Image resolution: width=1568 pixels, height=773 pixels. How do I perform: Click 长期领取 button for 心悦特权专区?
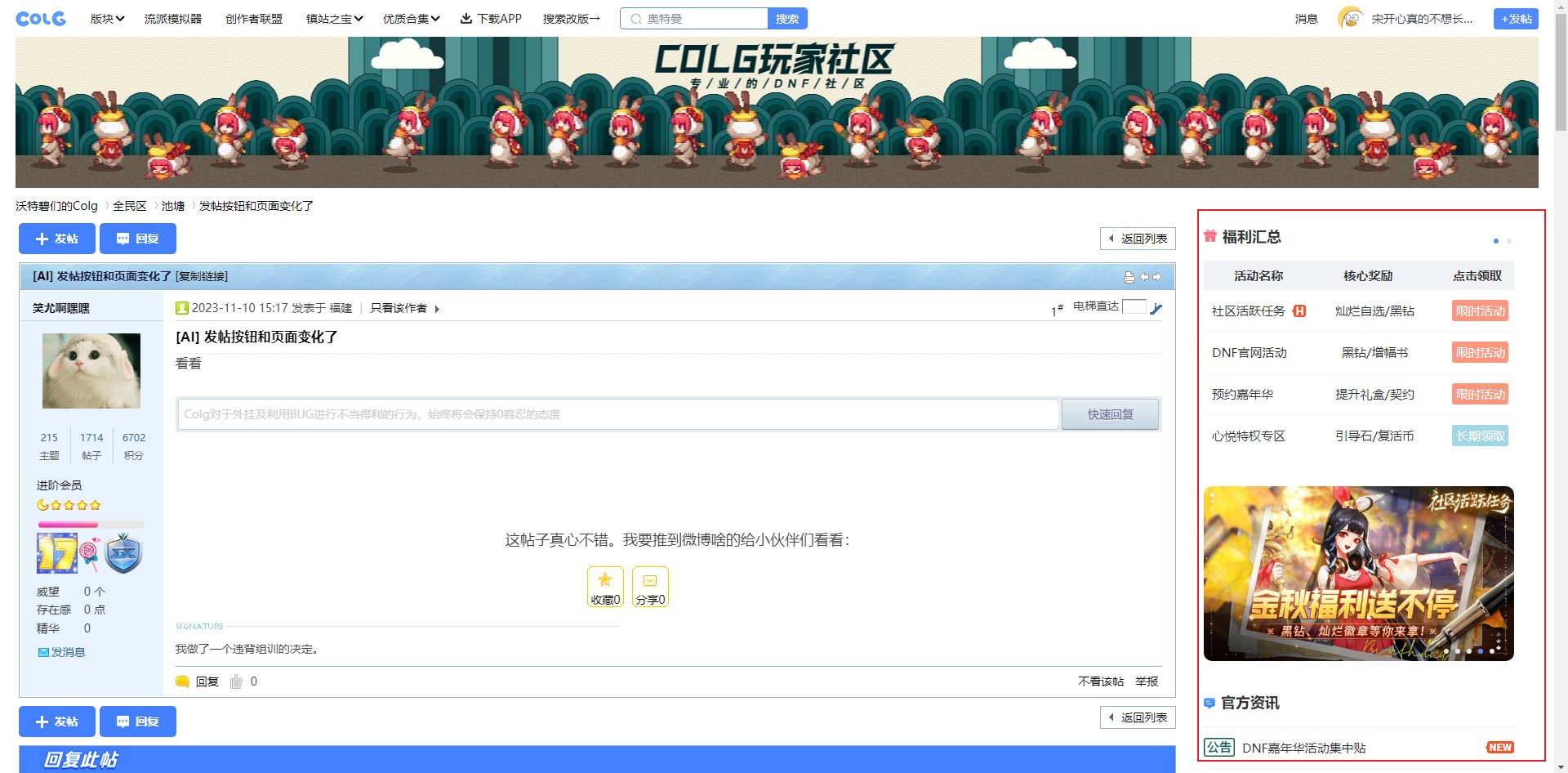click(1481, 436)
